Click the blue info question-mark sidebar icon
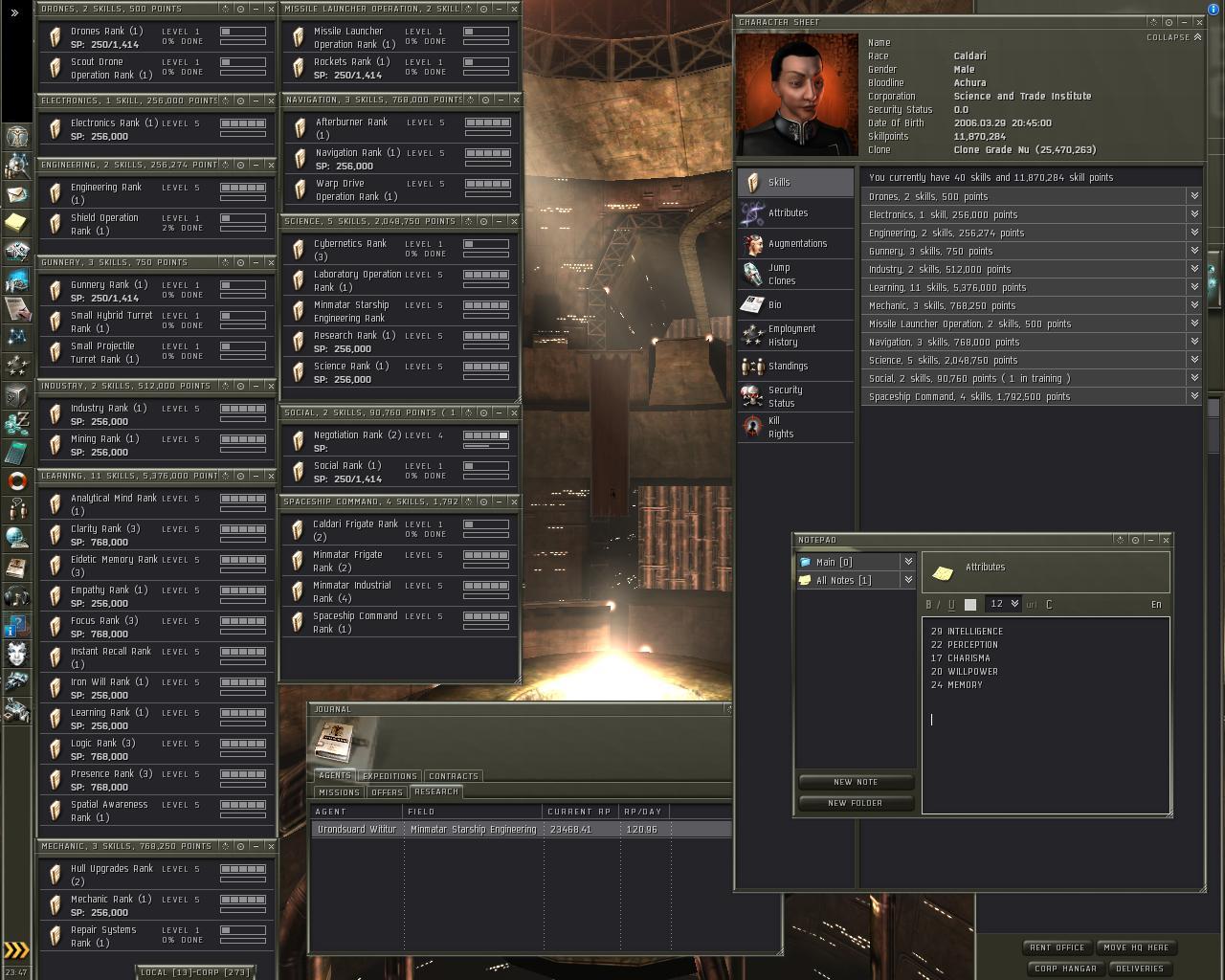The width and height of the screenshot is (1225, 980). [16, 624]
